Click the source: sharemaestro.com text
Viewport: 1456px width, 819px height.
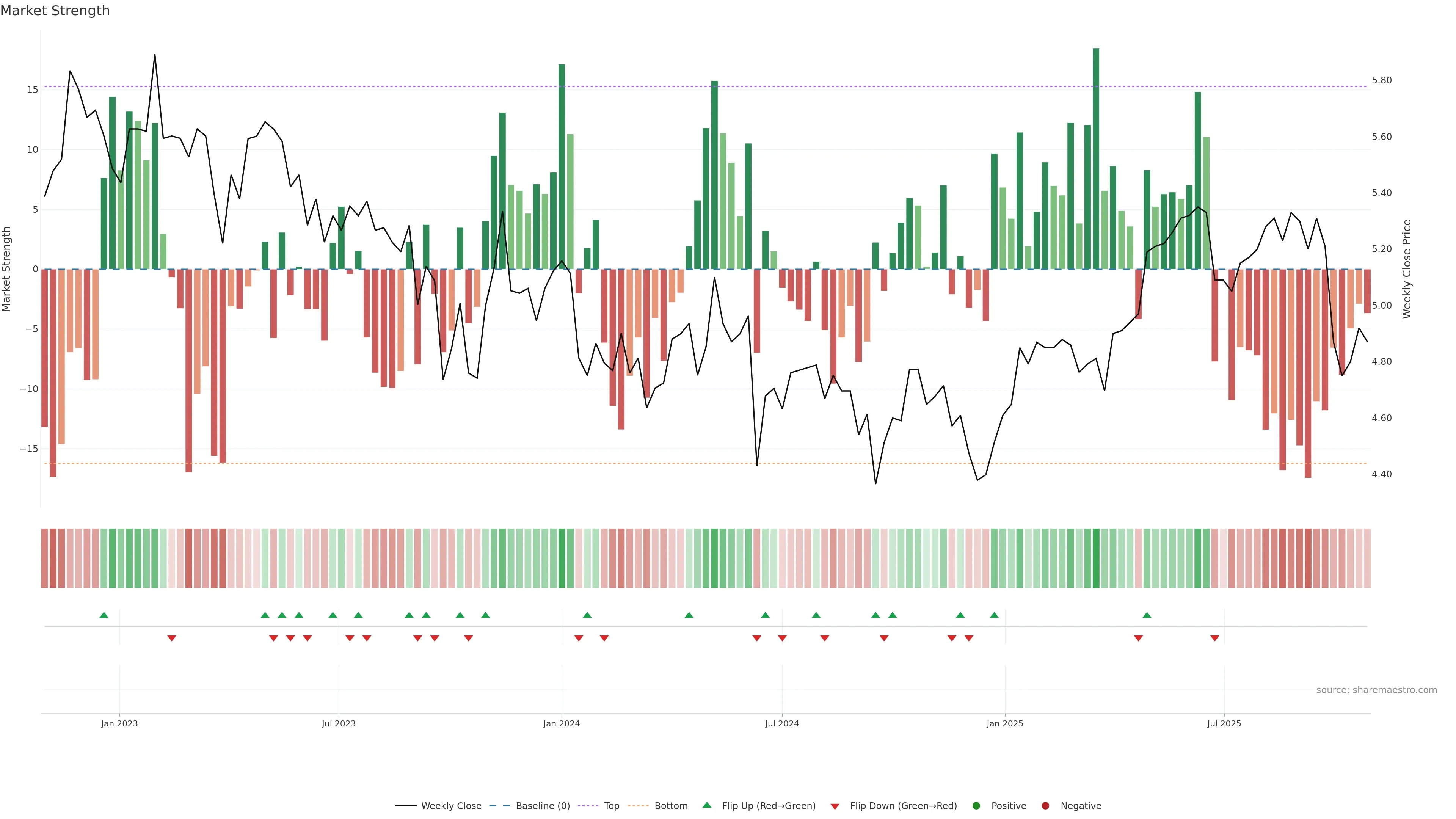[x=1376, y=690]
